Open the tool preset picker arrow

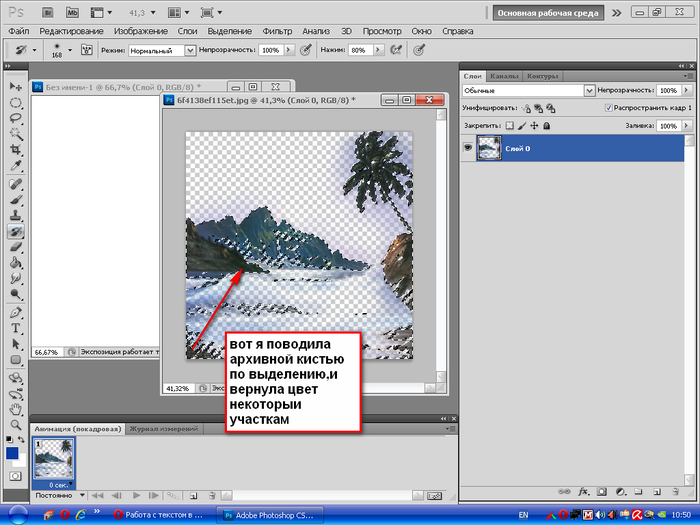tap(34, 50)
